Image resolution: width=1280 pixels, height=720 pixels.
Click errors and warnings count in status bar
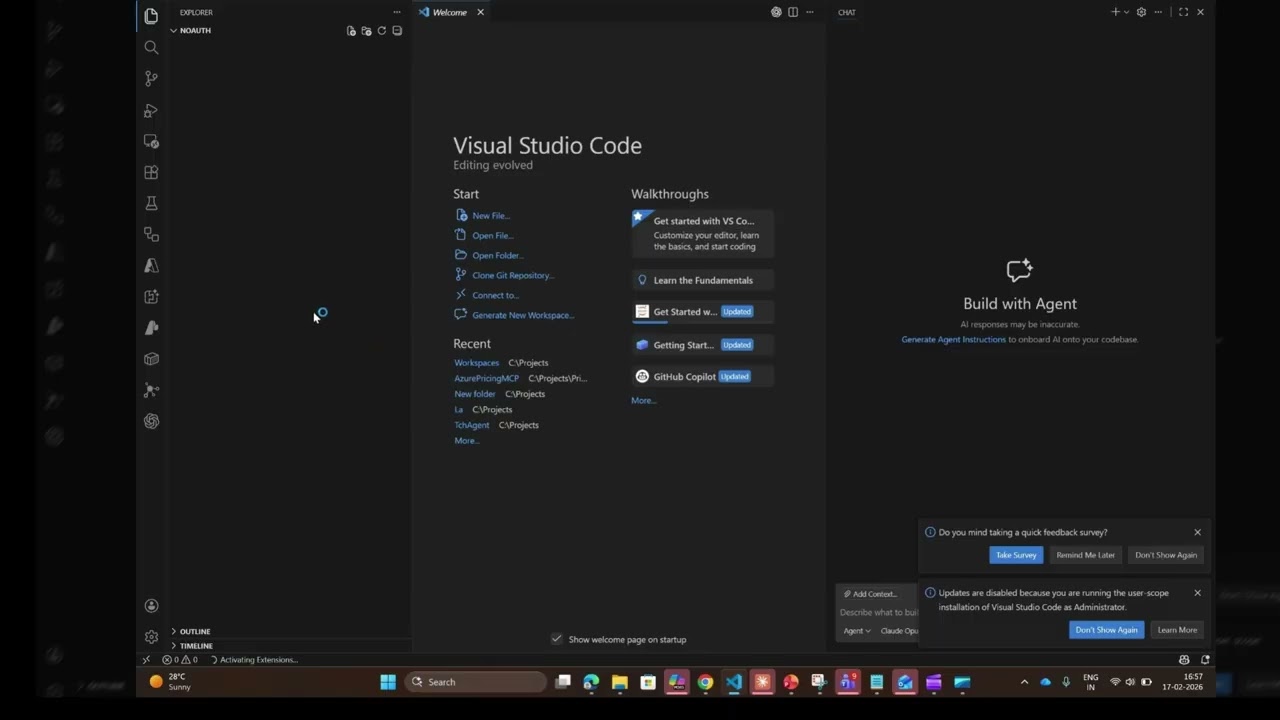180,660
